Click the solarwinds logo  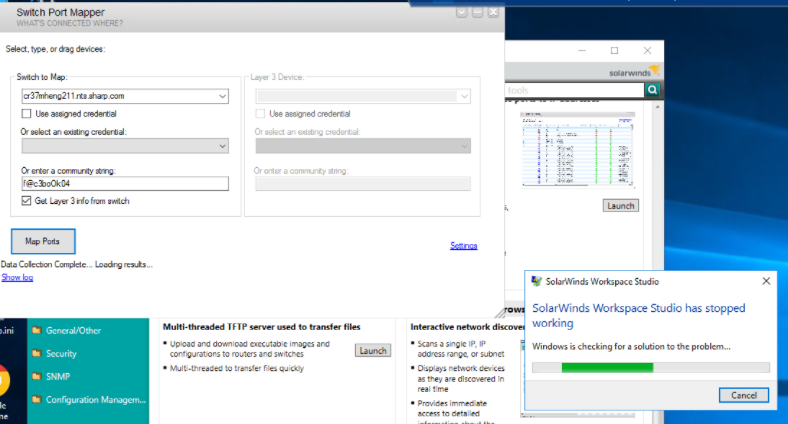click(634, 72)
